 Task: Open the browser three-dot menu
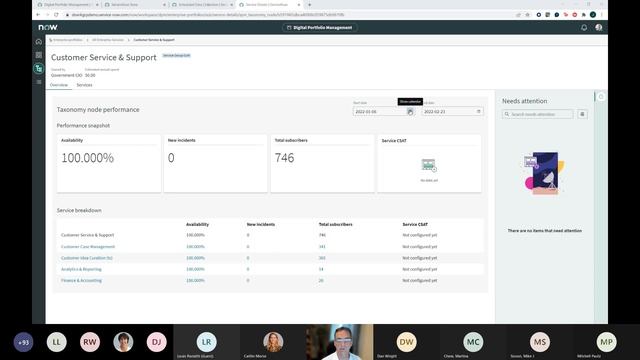(602, 15)
